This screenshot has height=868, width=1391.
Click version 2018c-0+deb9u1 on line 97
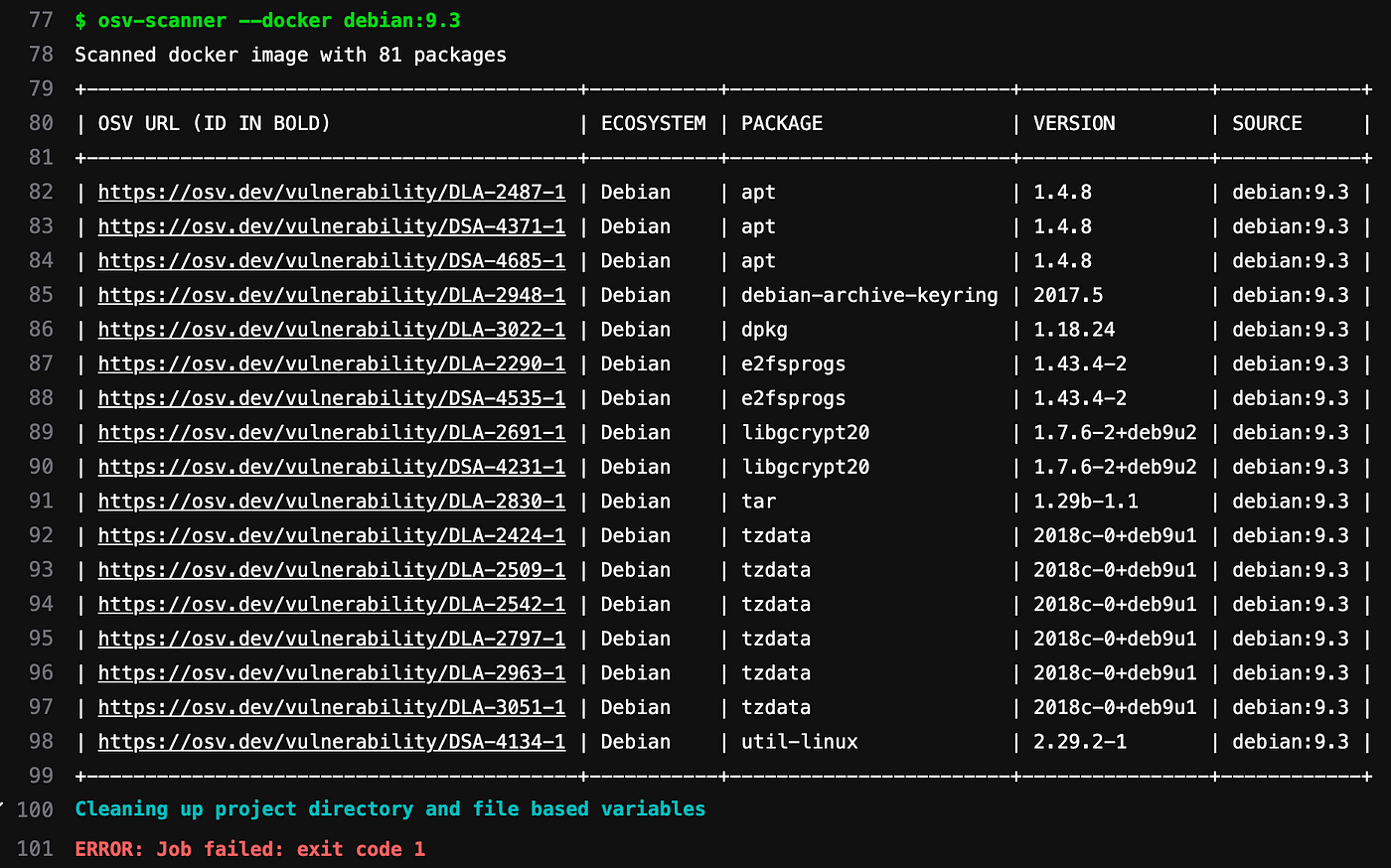[1115, 707]
